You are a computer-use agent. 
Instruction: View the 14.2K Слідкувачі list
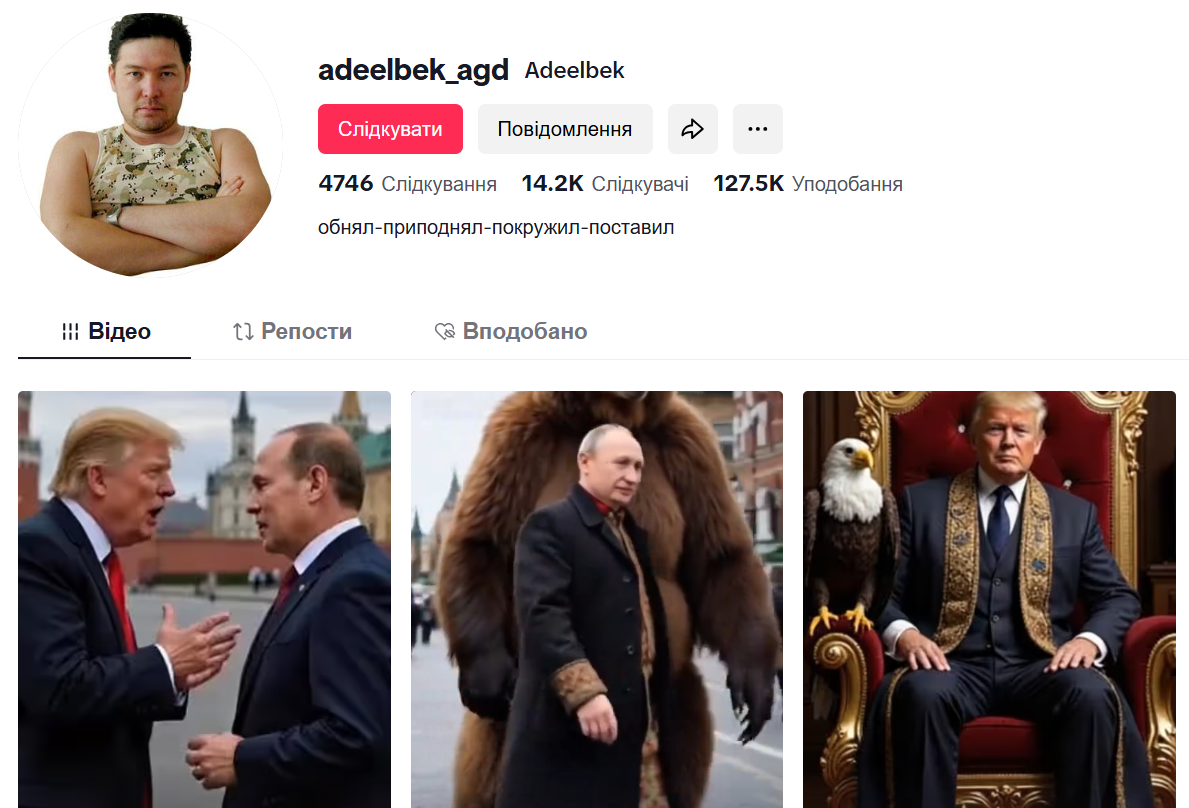tap(605, 183)
